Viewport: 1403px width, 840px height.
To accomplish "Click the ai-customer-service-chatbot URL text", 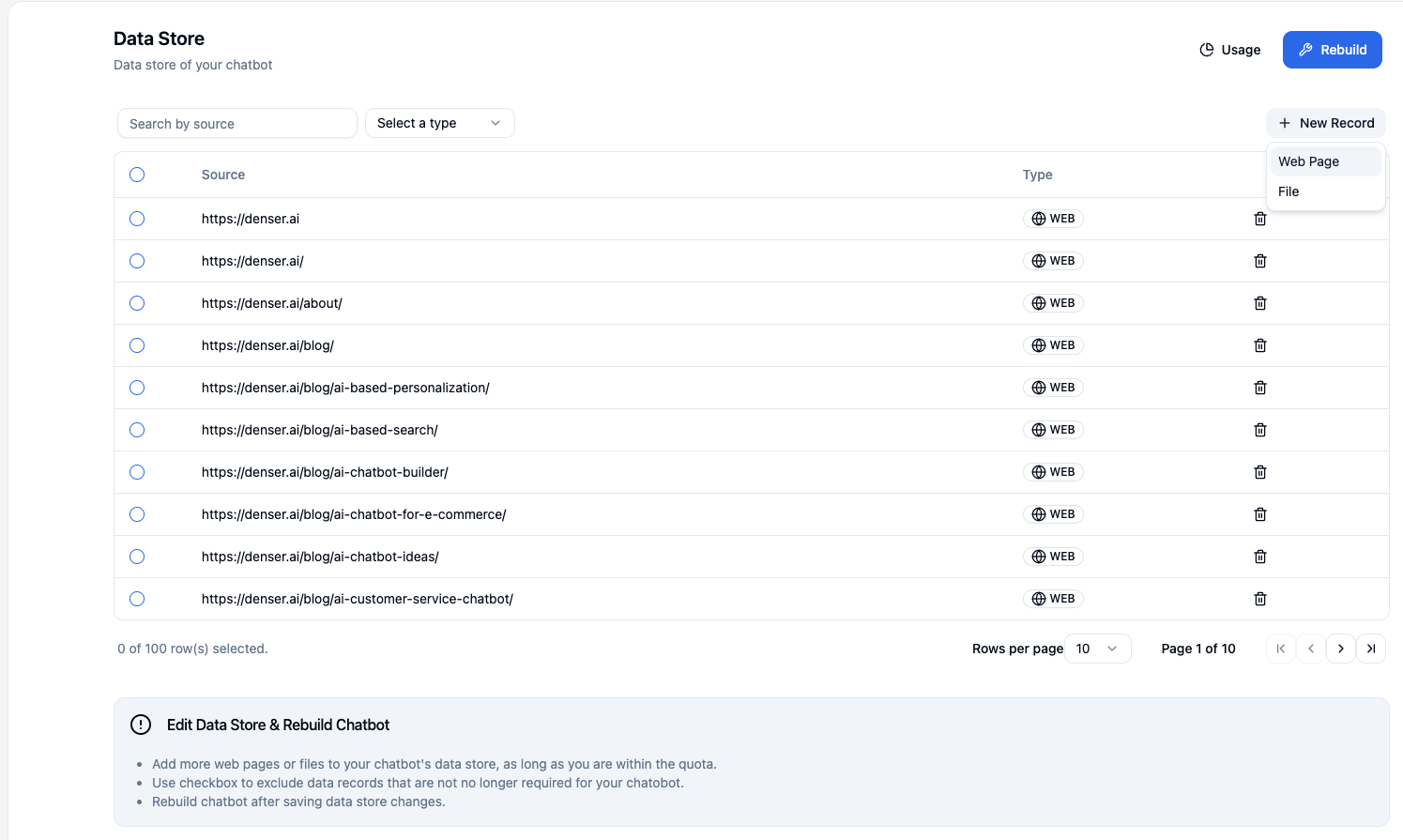I will point(358,599).
